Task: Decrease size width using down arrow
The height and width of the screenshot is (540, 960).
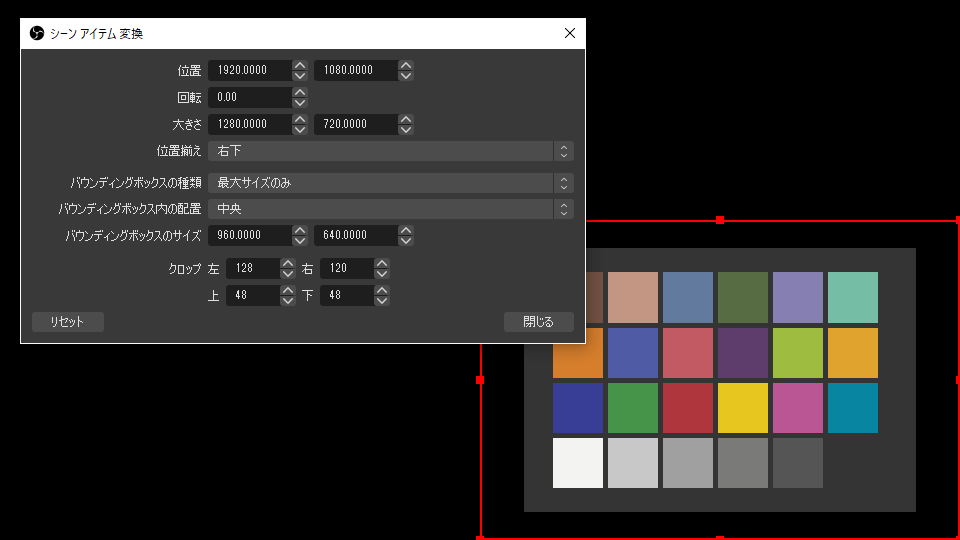Action: click(x=300, y=130)
